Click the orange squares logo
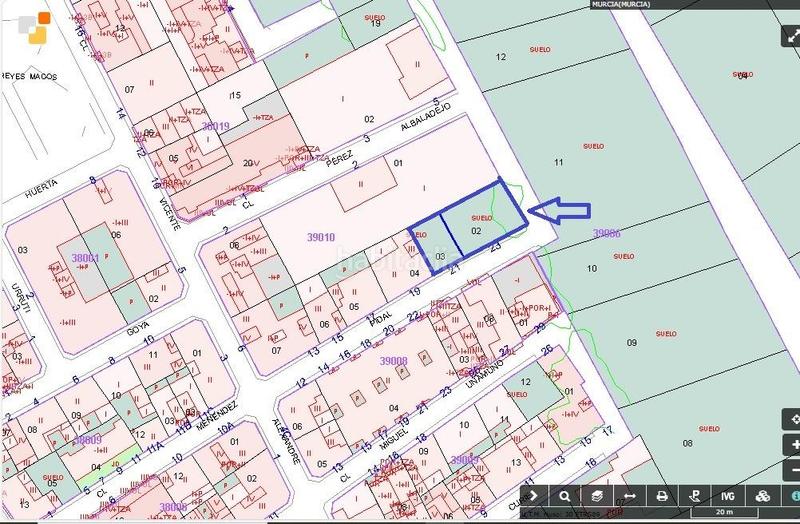 click(x=36, y=26)
